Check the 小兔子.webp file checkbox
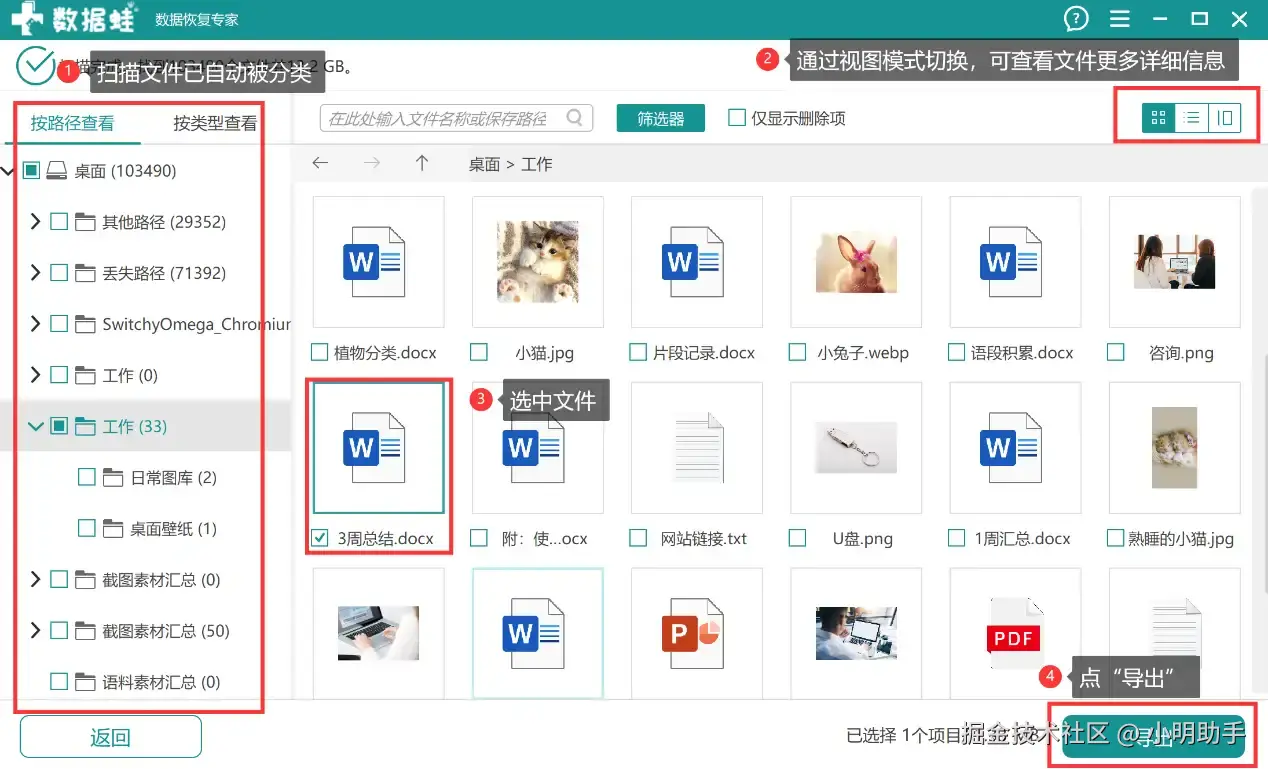The image size is (1268, 769). pyautogui.click(x=797, y=353)
